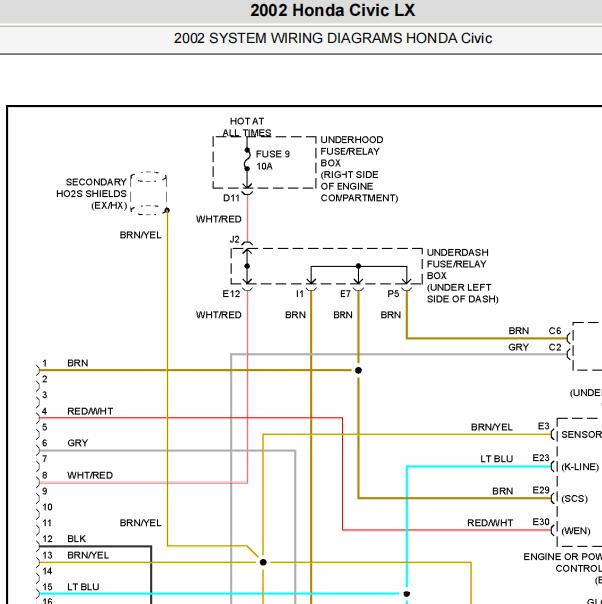Image resolution: width=602 pixels, height=604 pixels.
Task: Click connector pin number "1"
Action: pyautogui.click(x=45, y=363)
